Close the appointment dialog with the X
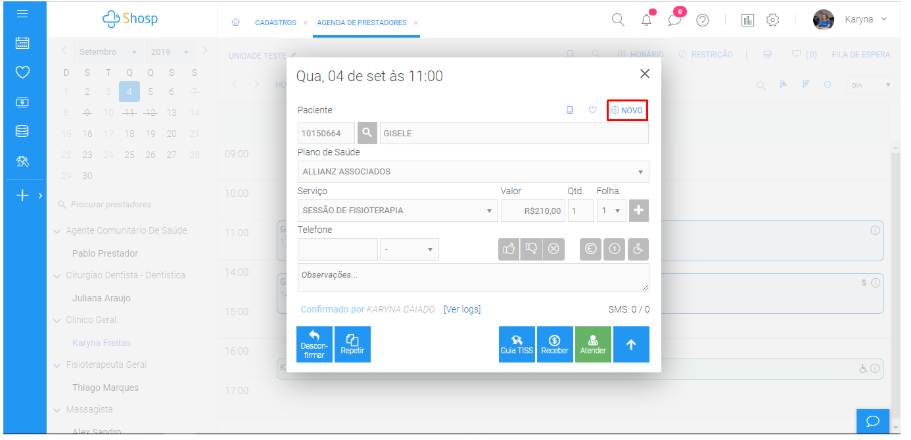The width and height of the screenshot is (911, 440). [x=644, y=74]
